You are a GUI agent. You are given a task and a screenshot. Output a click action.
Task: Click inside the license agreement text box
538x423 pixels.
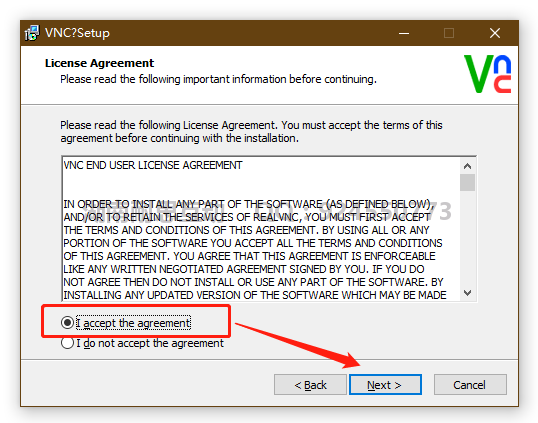[261, 229]
